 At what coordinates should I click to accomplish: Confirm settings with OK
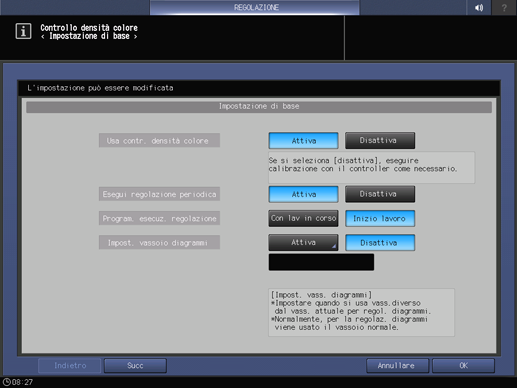(x=463, y=366)
